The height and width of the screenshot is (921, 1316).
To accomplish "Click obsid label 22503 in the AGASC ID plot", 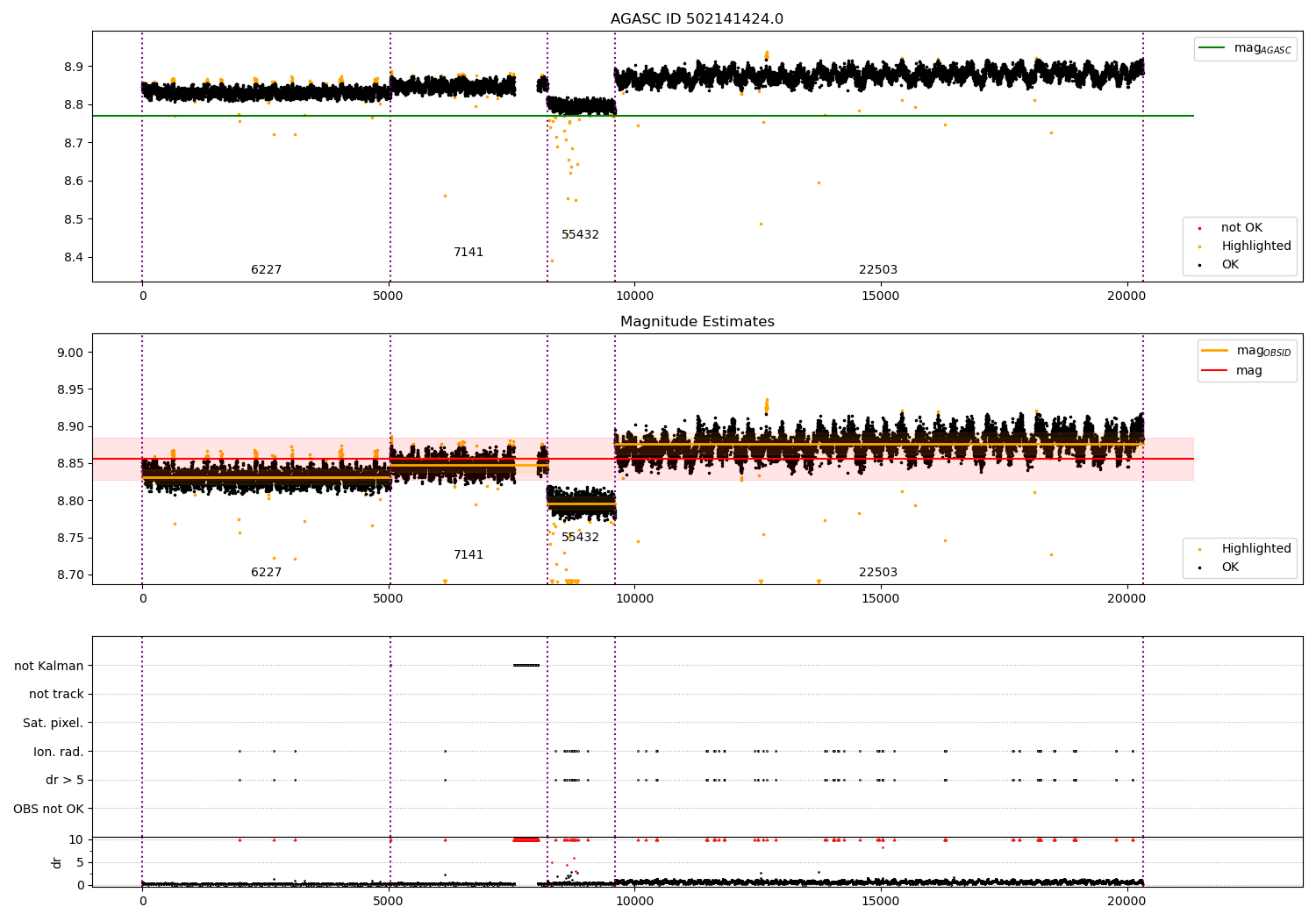I will (x=878, y=270).
